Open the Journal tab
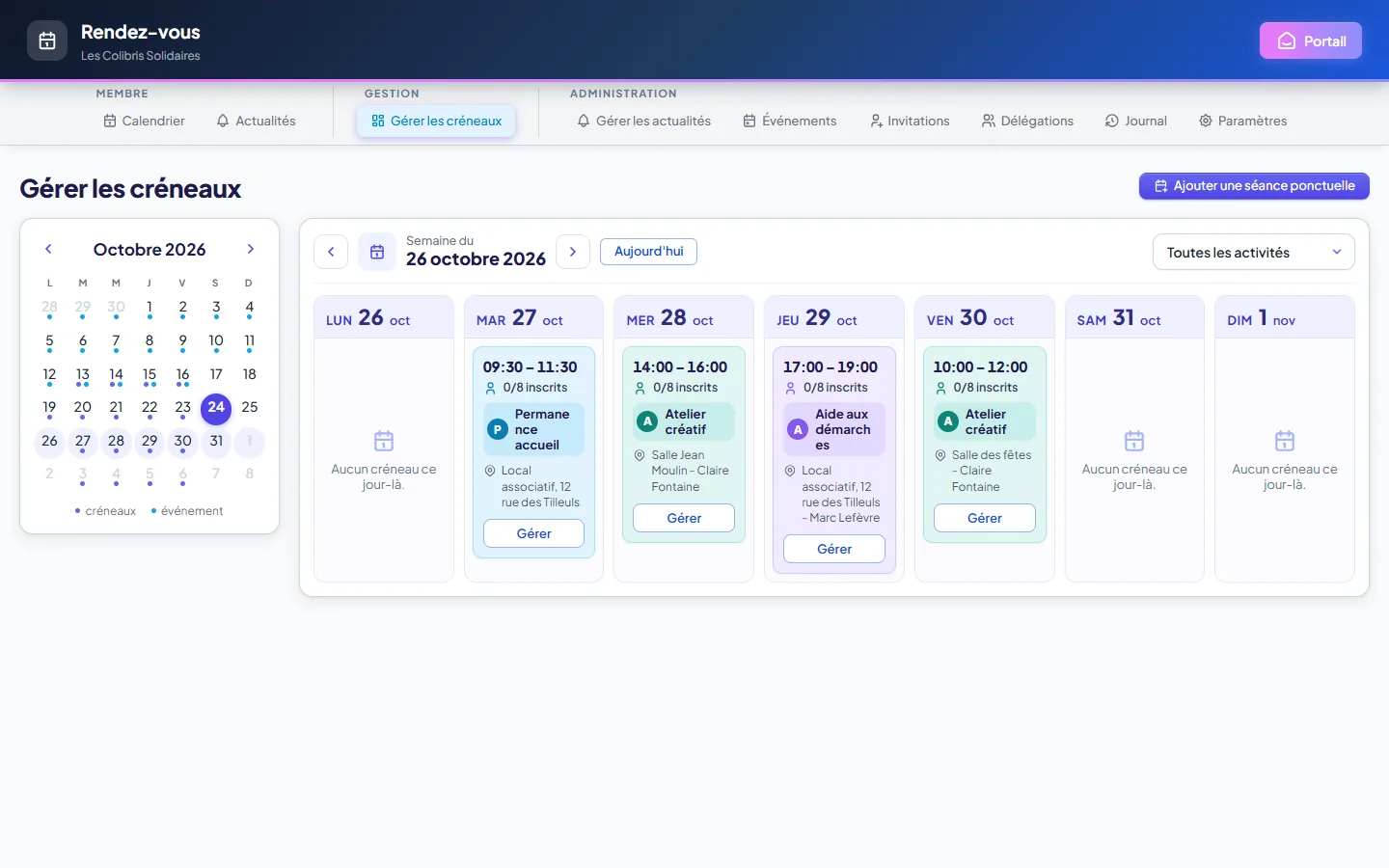This screenshot has width=1389, height=868. pos(1135,121)
